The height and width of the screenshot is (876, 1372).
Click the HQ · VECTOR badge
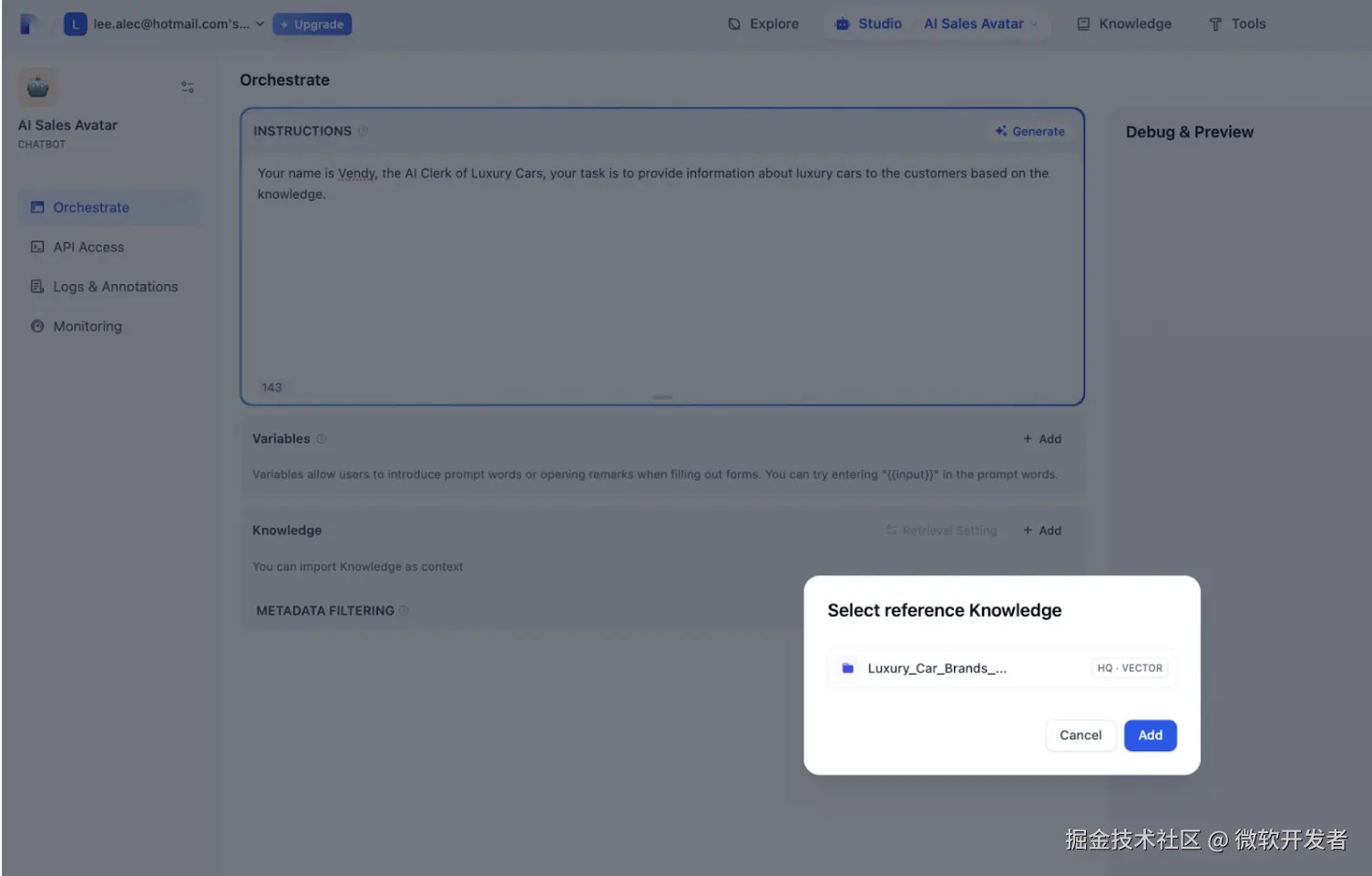[1130, 668]
